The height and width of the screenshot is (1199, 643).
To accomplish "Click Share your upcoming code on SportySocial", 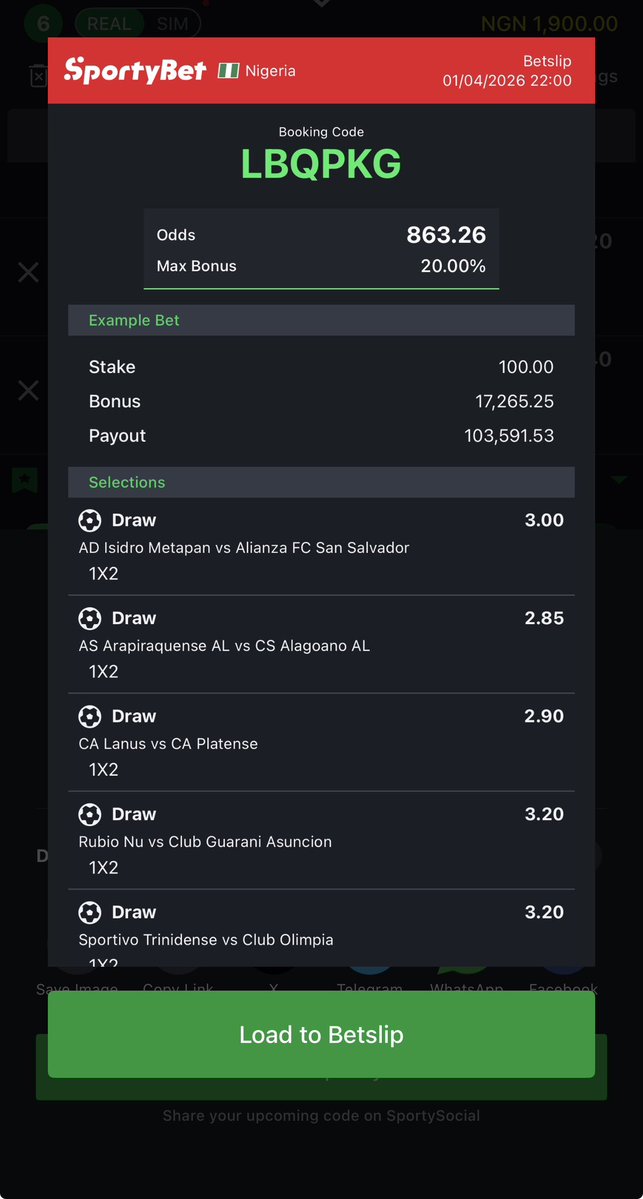I will point(321,1116).
